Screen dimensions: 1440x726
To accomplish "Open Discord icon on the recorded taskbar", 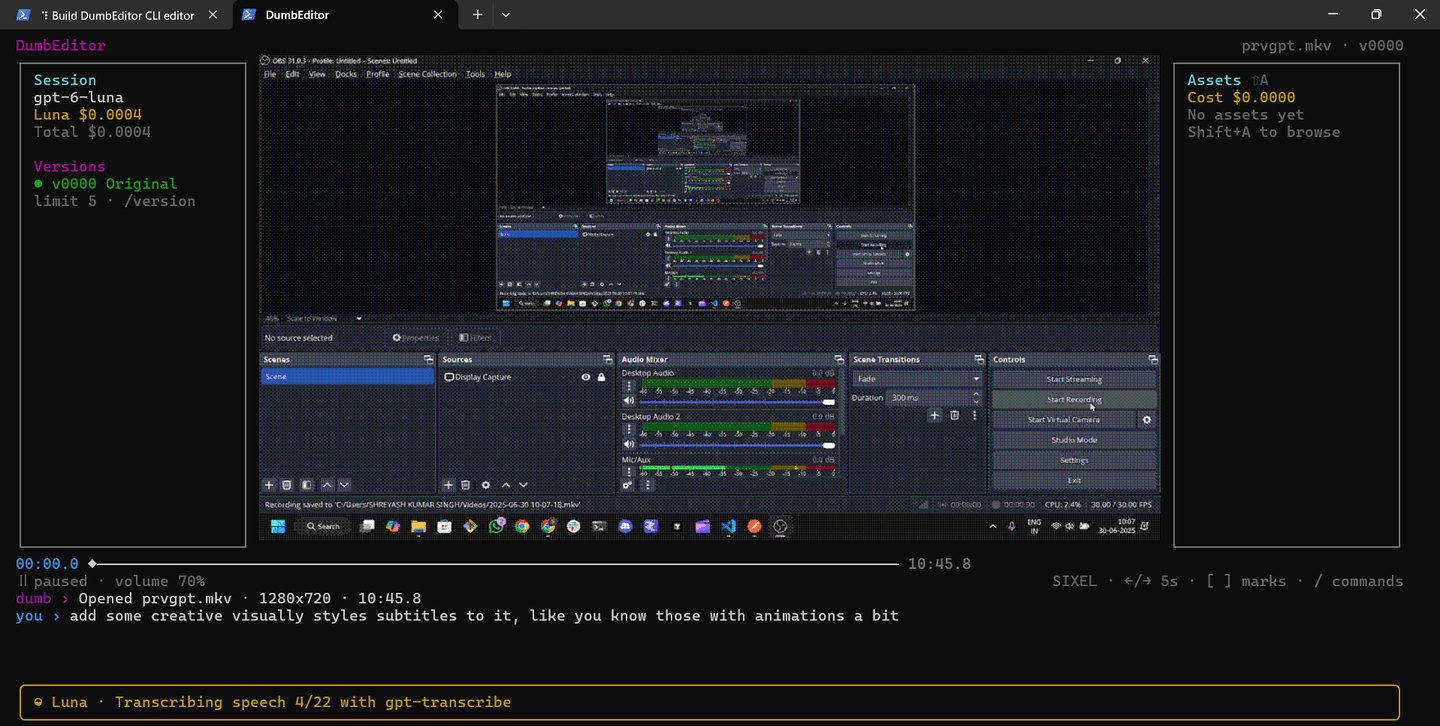I will click(x=625, y=526).
